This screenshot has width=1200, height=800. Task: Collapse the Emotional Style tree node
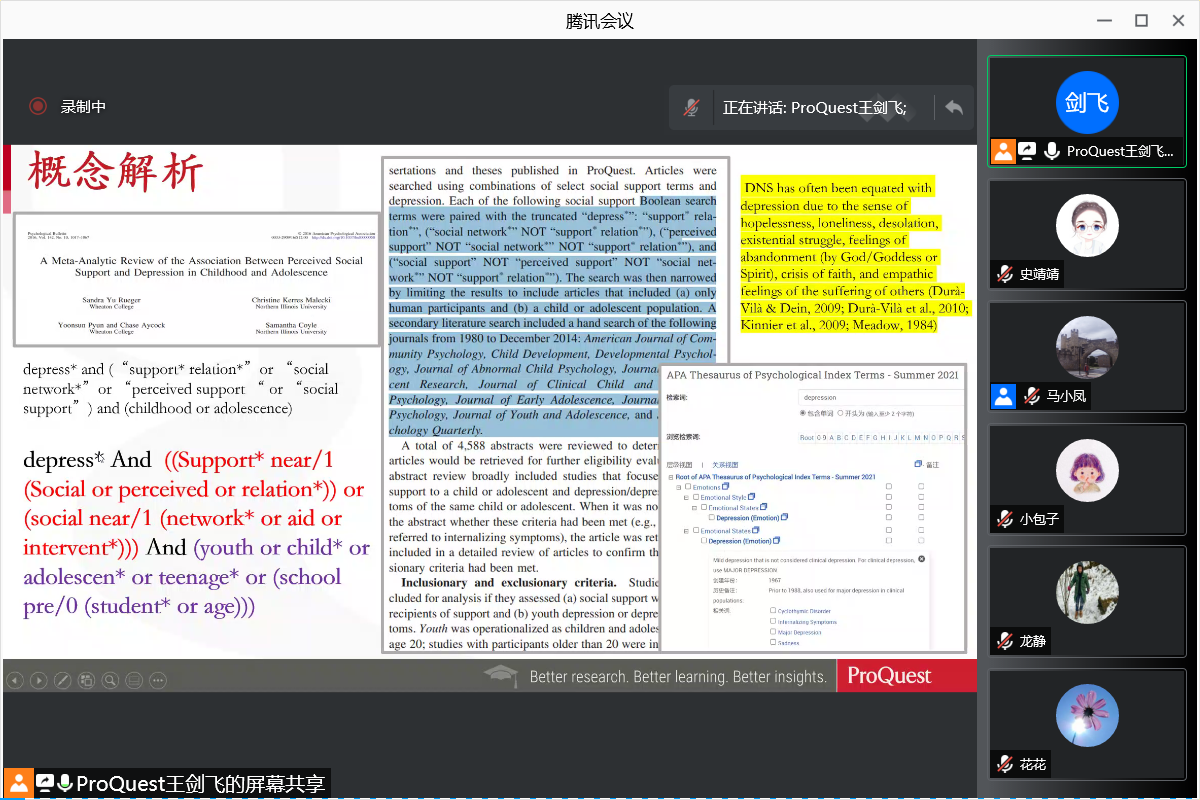686,497
